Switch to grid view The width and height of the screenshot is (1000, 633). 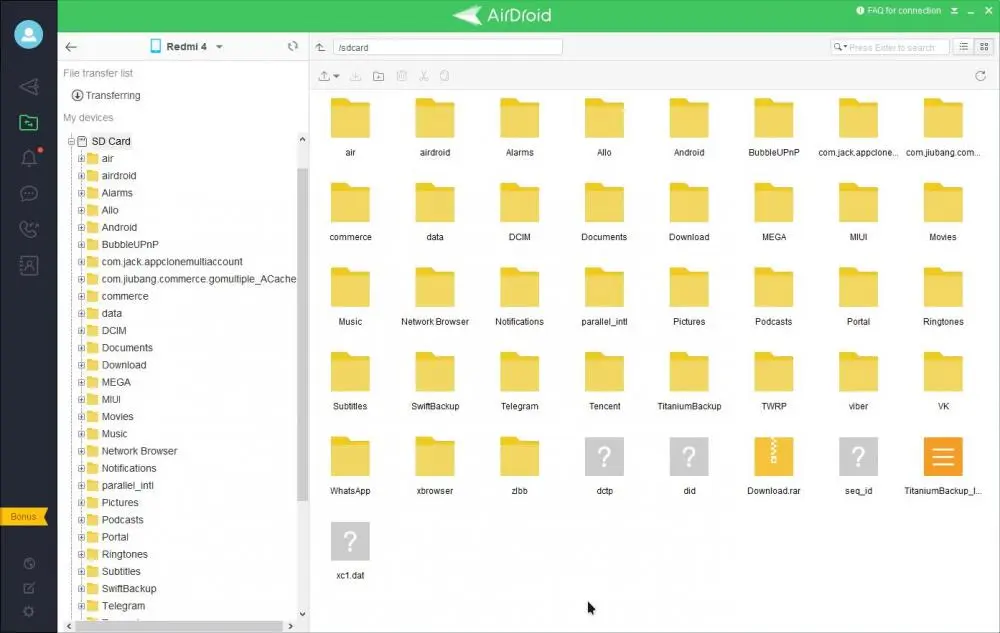pyautogui.click(x=984, y=47)
